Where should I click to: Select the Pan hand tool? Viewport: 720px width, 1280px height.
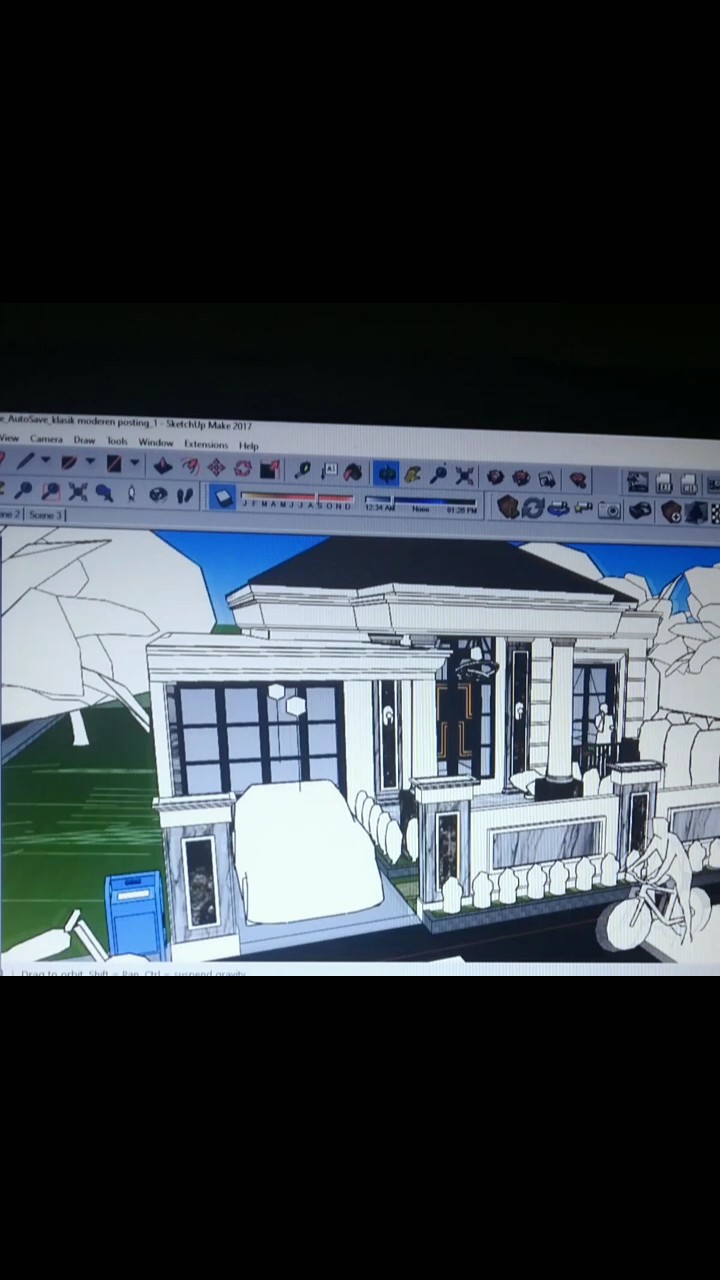(412, 474)
